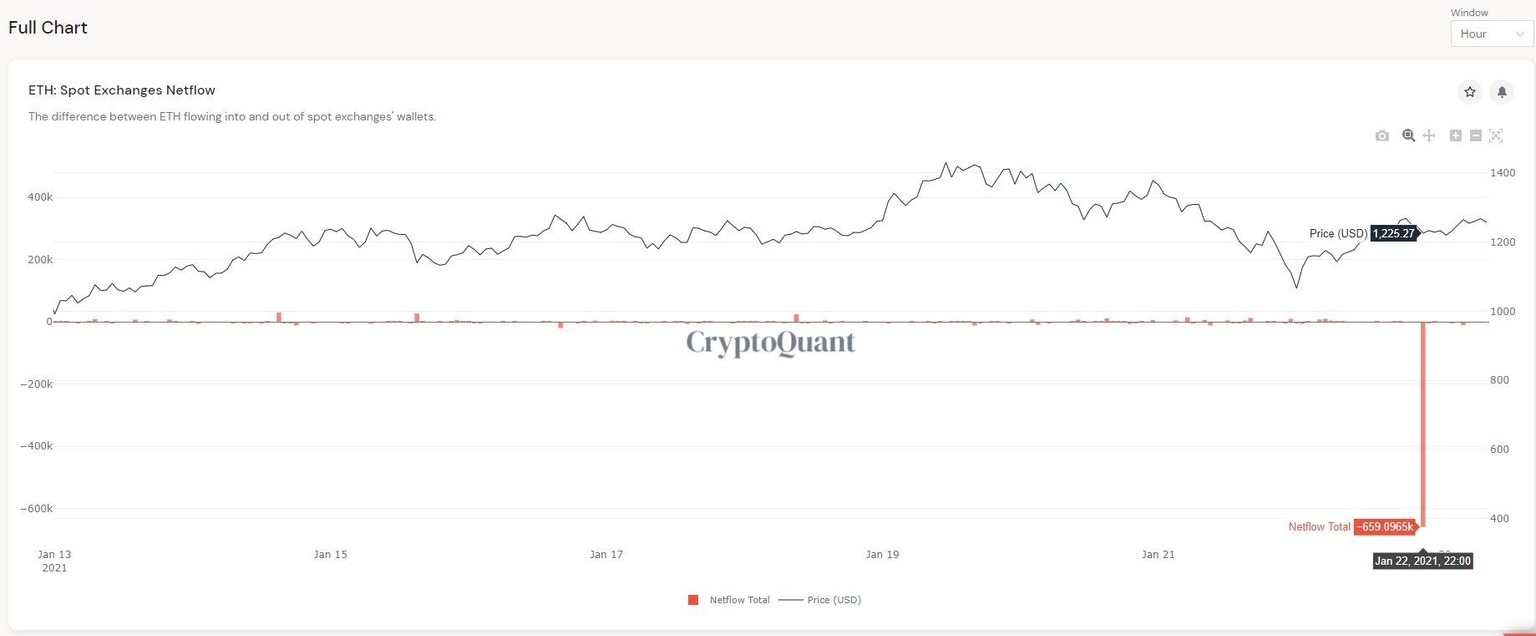Open the Window dropdown set to Hour
The width and height of the screenshot is (1536, 636).
click(x=1491, y=33)
